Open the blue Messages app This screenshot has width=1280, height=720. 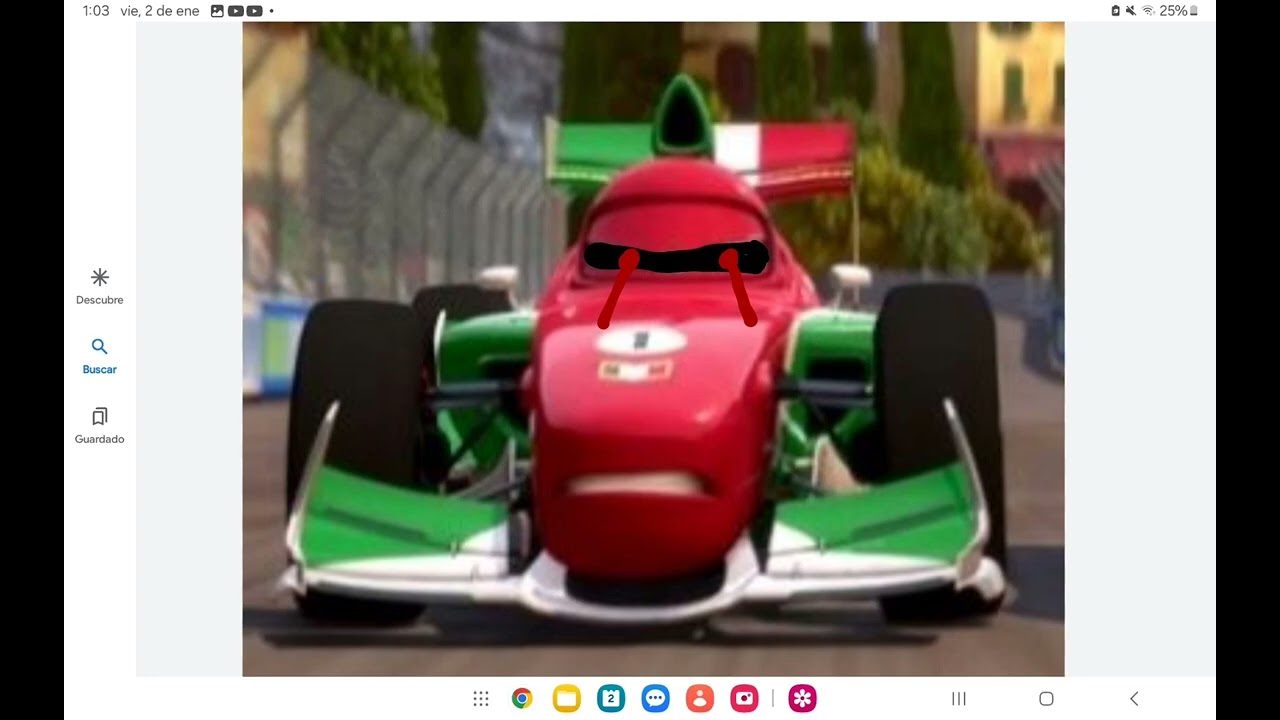click(x=655, y=699)
